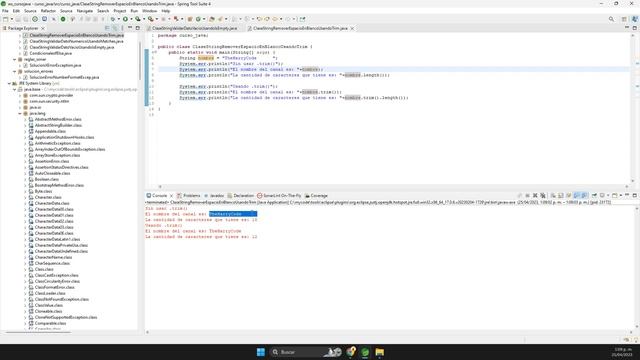Collapse the JRE System Library node
This screenshot has width=640, height=360.
click(x=9, y=83)
